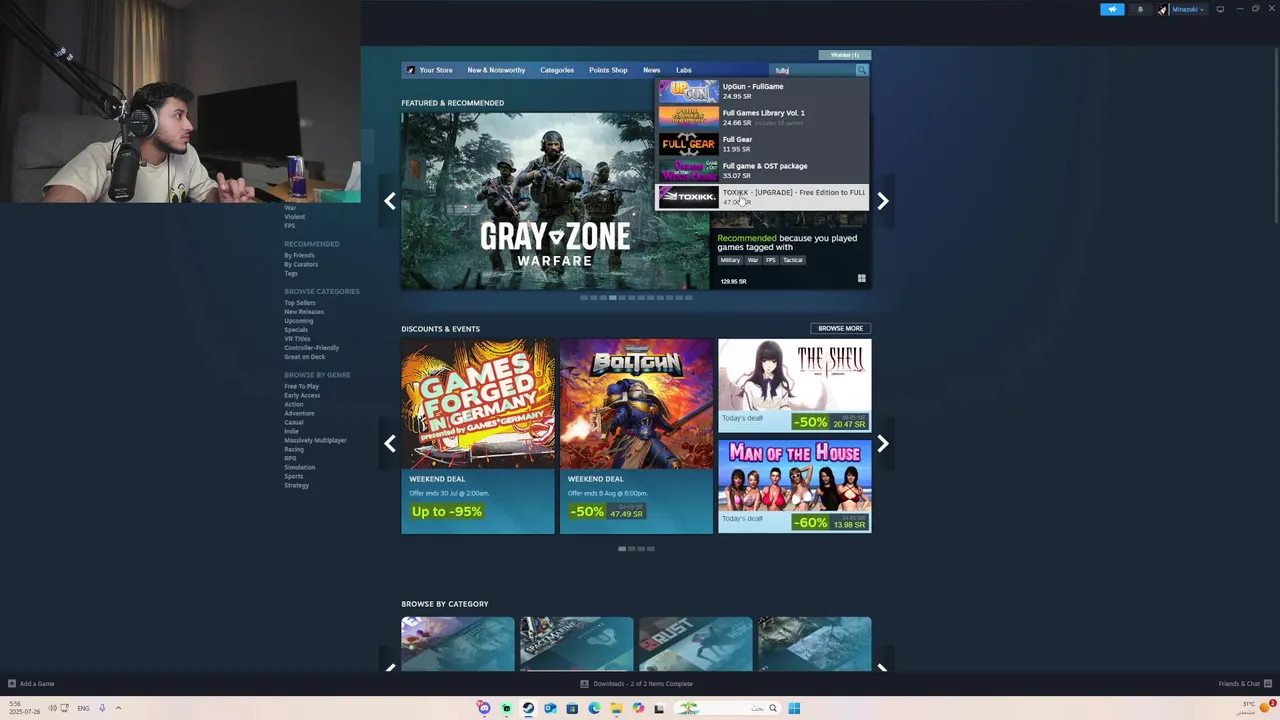Open Top Sellers category link
1280x720 pixels.
click(300, 303)
